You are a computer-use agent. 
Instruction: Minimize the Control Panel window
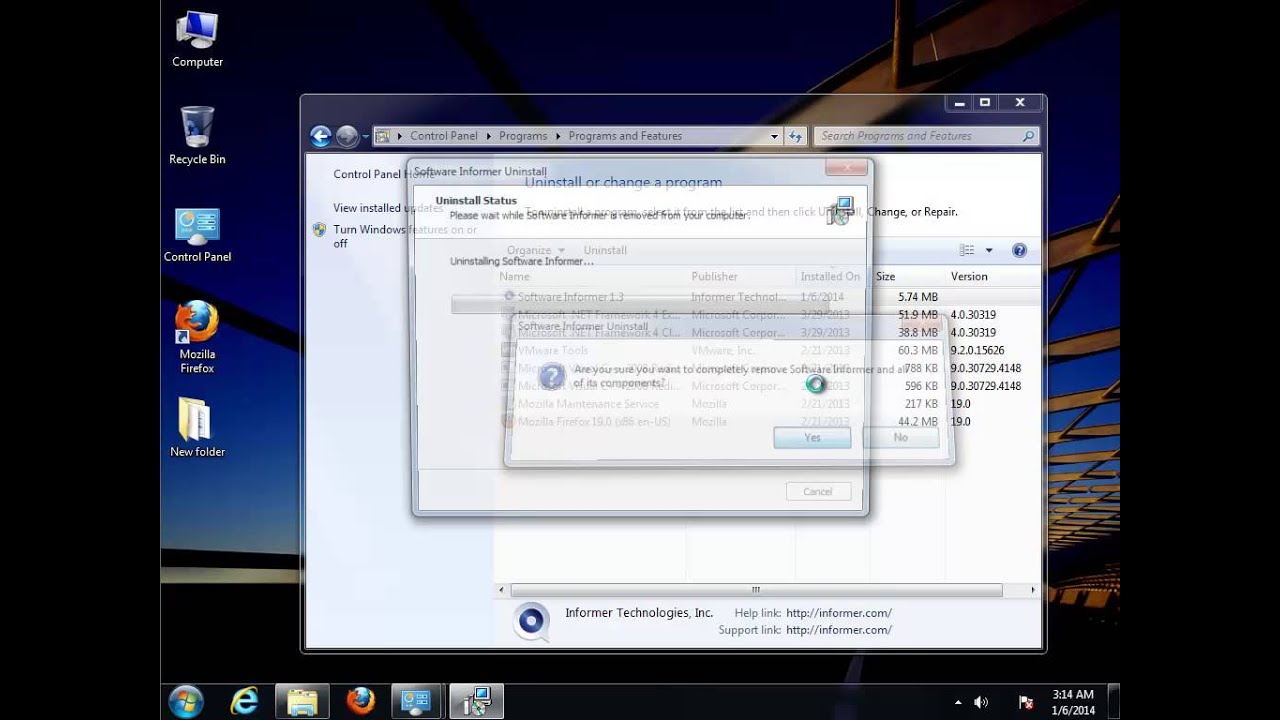point(959,102)
